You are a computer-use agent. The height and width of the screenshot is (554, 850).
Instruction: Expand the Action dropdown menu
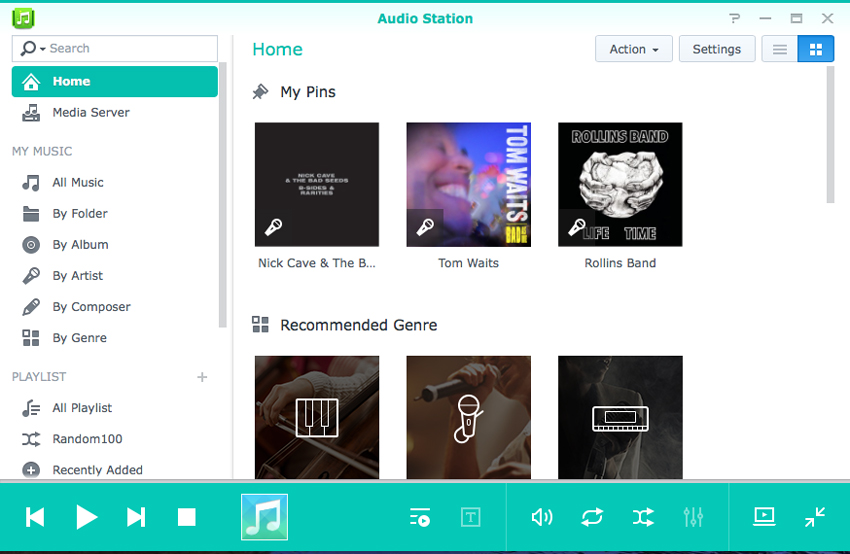pyautogui.click(x=634, y=49)
